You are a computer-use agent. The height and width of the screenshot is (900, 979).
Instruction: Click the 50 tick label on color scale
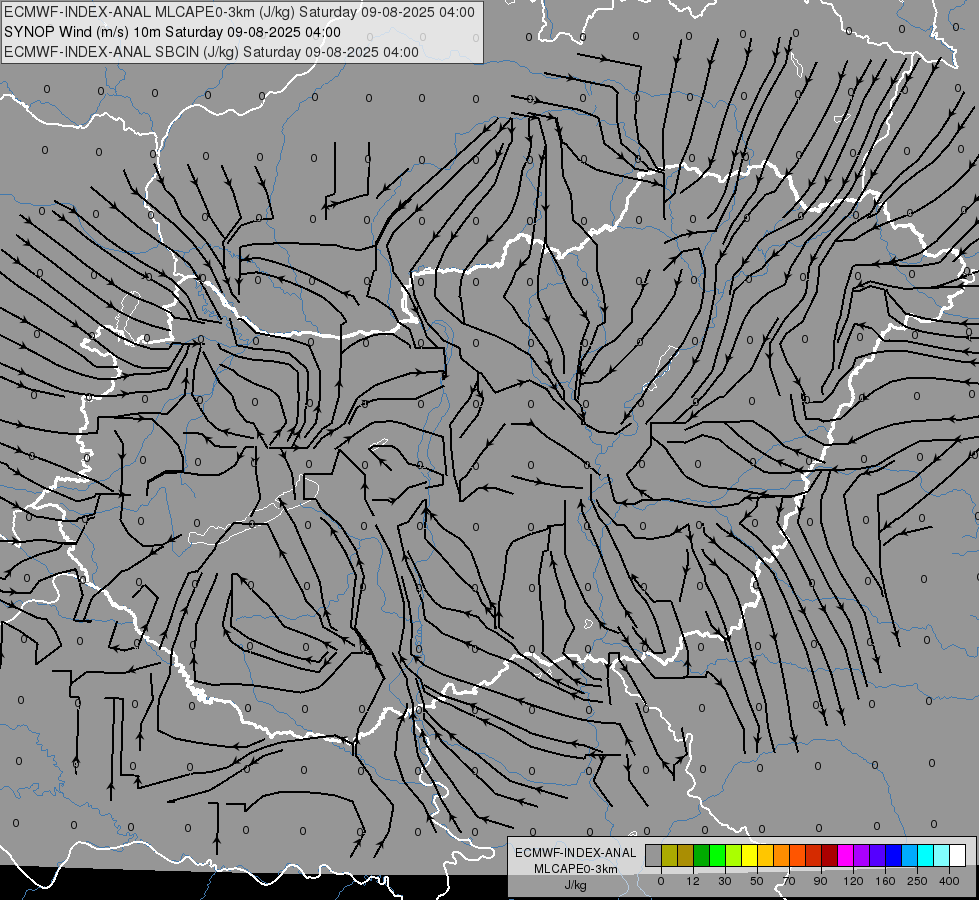point(757,881)
